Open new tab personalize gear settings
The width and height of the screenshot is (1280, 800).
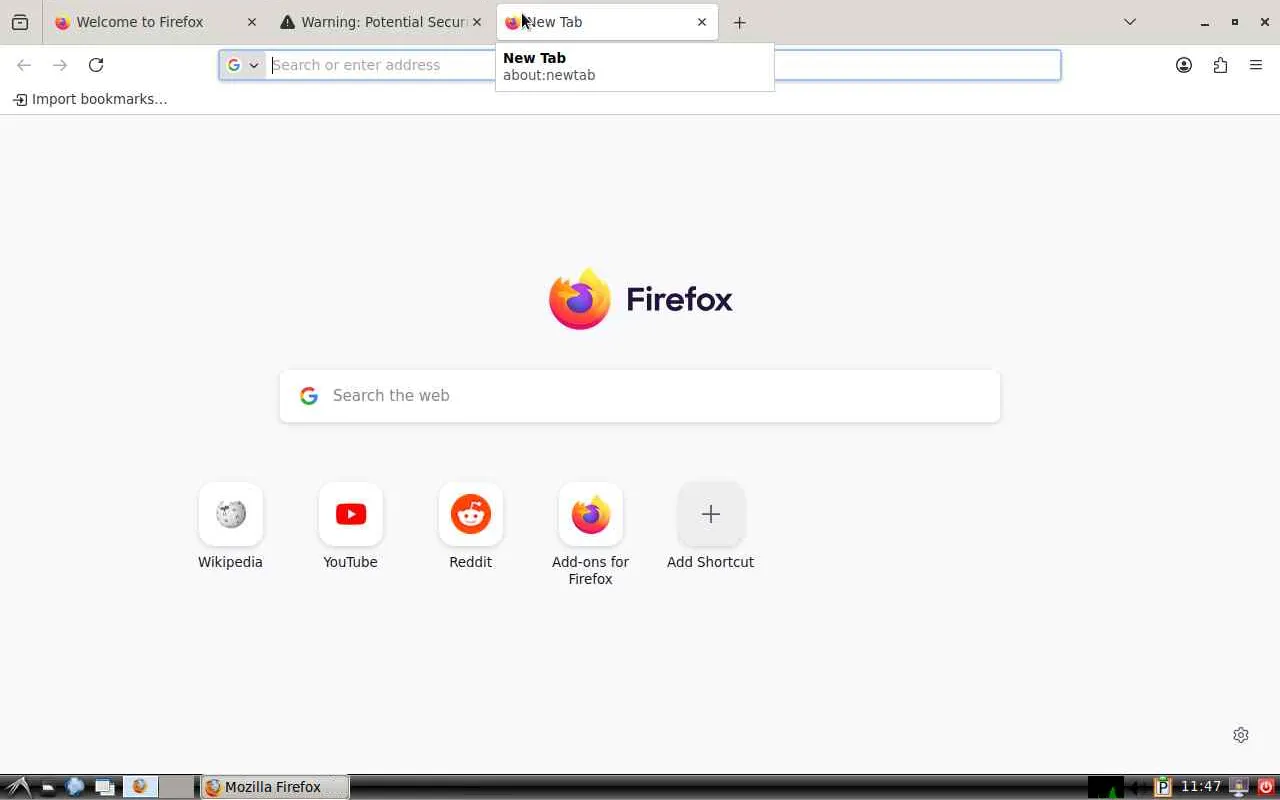tap(1241, 735)
